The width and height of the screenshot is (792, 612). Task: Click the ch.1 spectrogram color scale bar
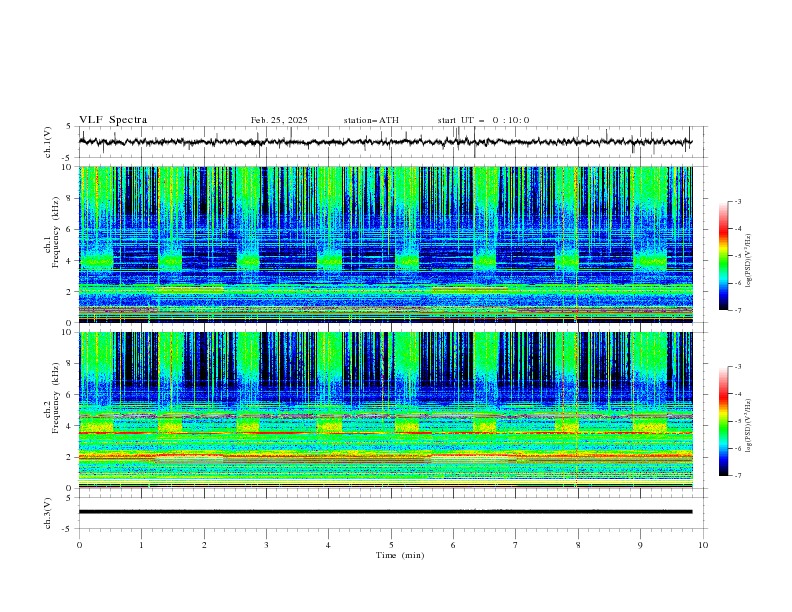coord(723,255)
